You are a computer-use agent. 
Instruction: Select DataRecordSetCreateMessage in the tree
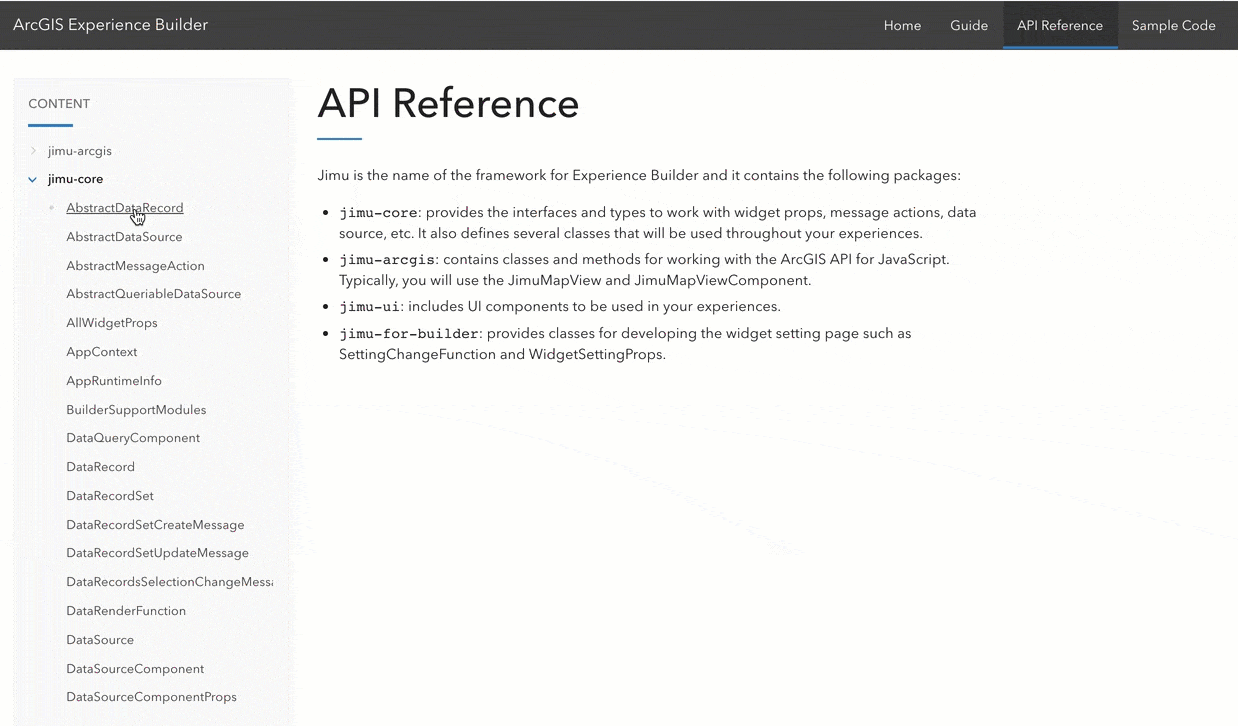(x=155, y=524)
